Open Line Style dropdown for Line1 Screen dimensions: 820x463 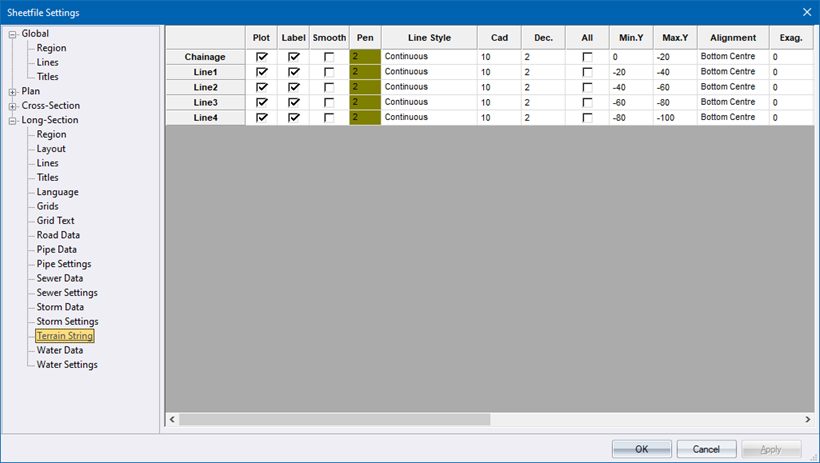point(428,72)
